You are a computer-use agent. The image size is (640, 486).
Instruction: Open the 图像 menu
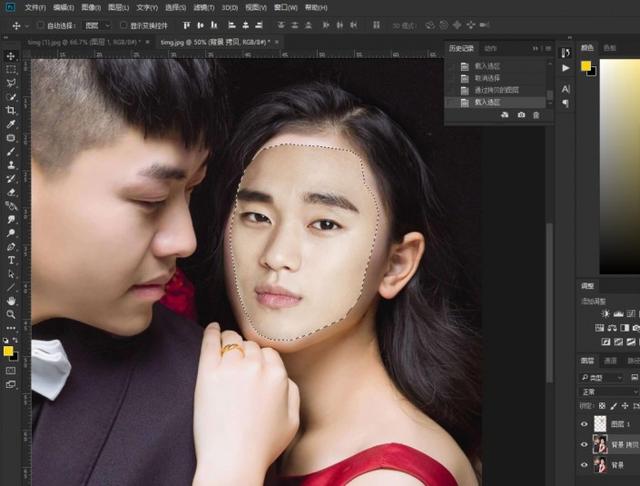point(91,7)
